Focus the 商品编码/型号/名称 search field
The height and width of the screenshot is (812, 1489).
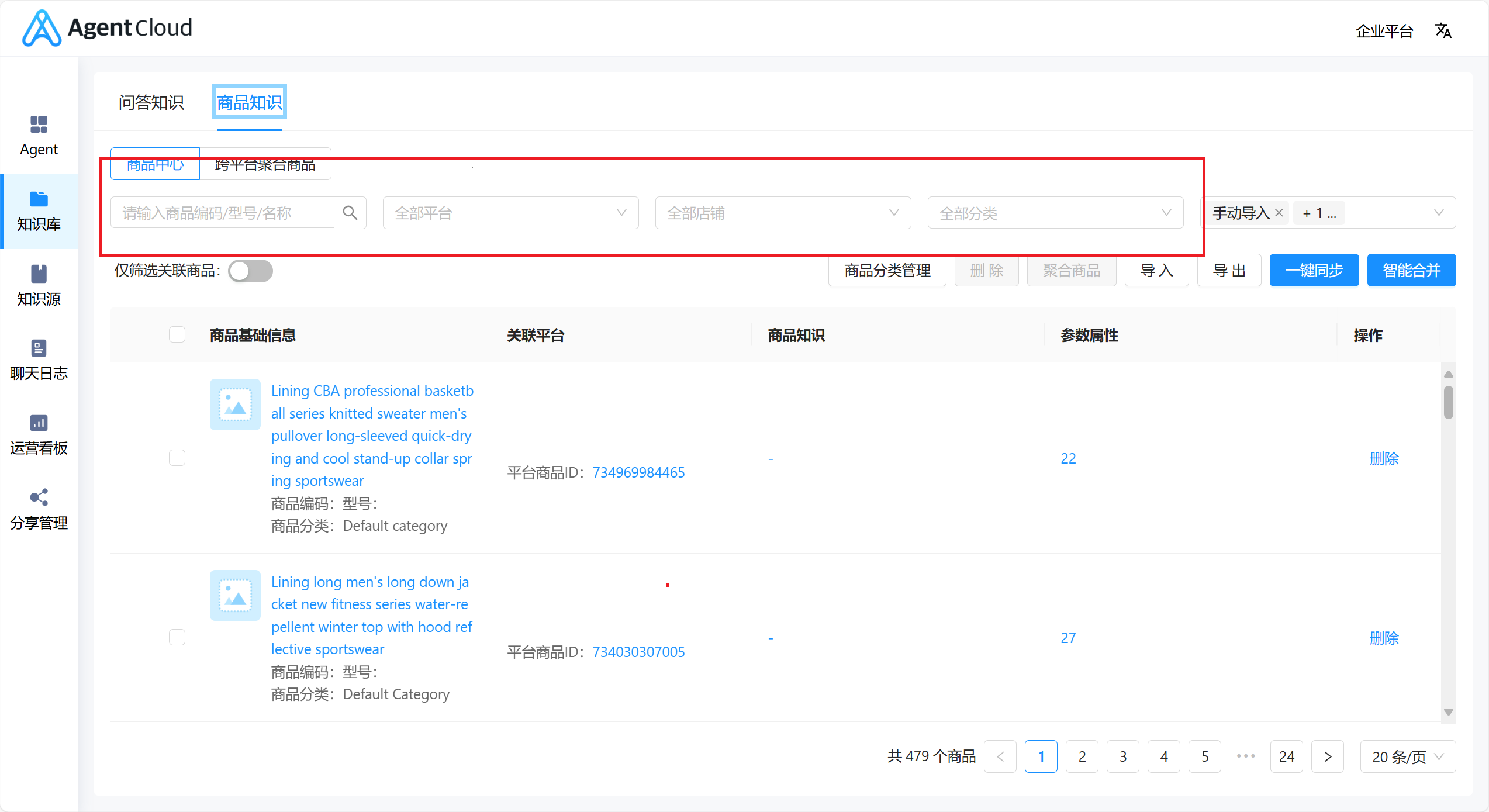(222, 213)
